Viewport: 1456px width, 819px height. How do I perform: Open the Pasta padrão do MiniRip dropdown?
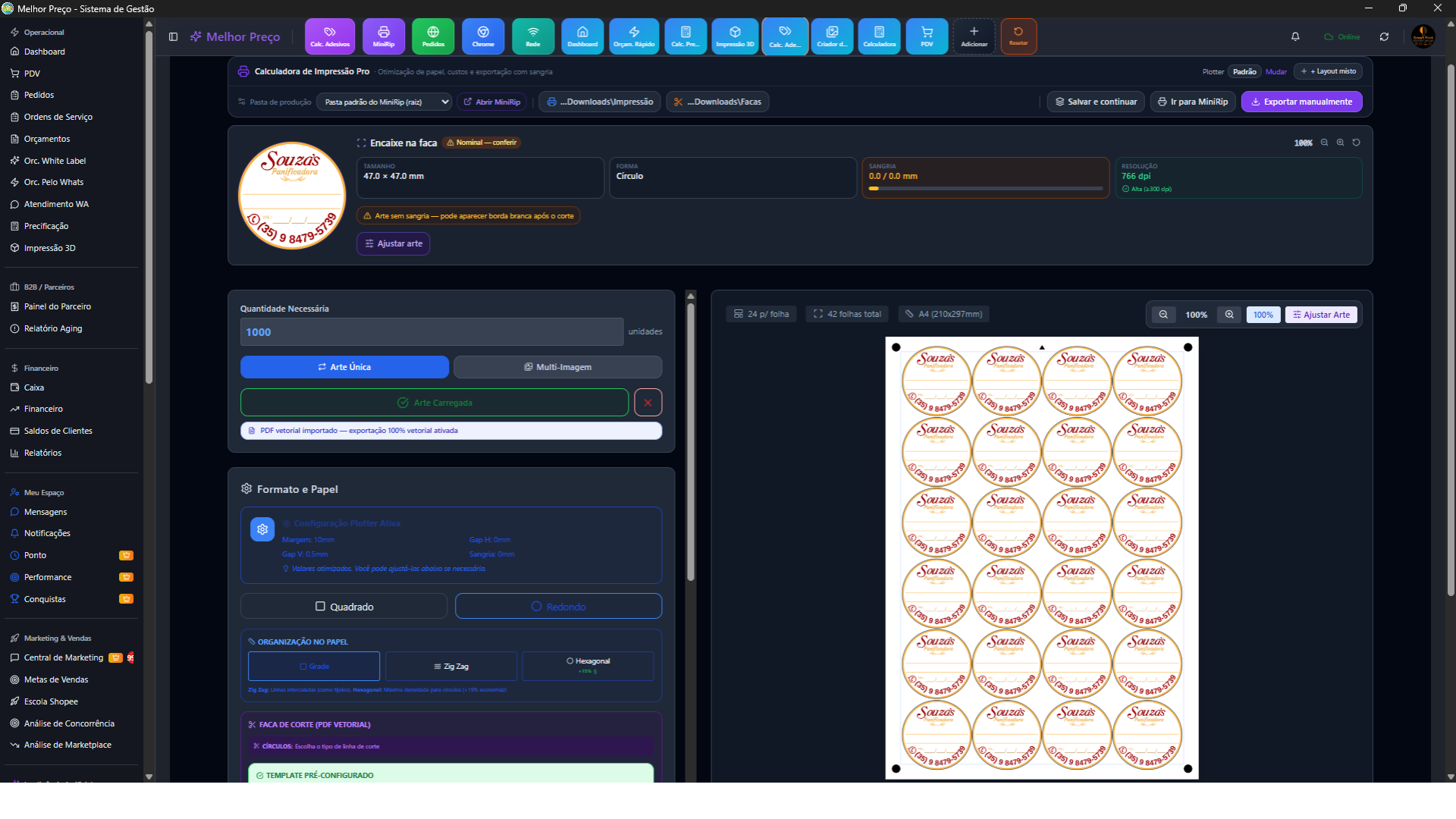(x=384, y=102)
